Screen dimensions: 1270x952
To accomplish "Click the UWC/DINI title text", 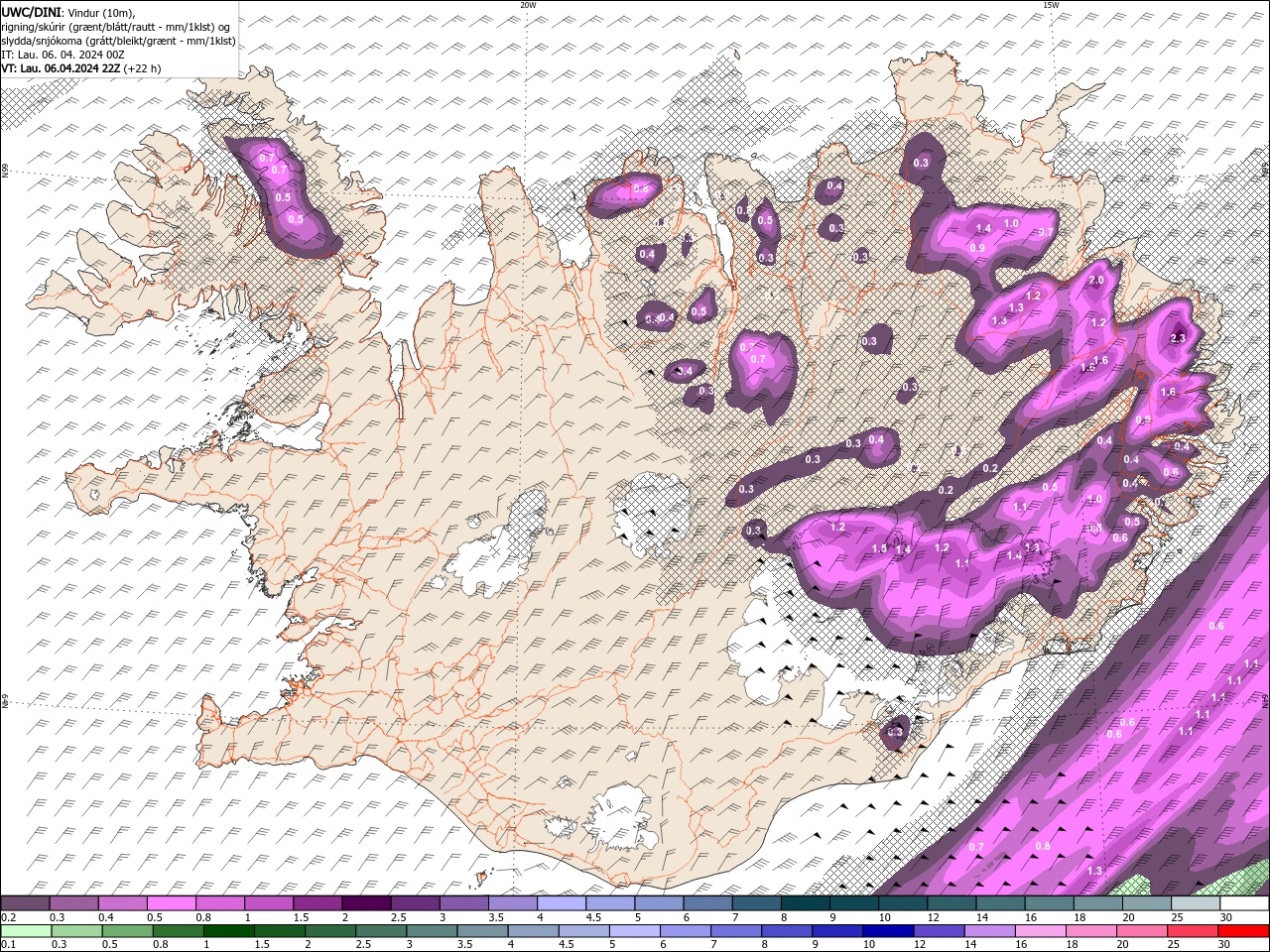I will (x=31, y=11).
